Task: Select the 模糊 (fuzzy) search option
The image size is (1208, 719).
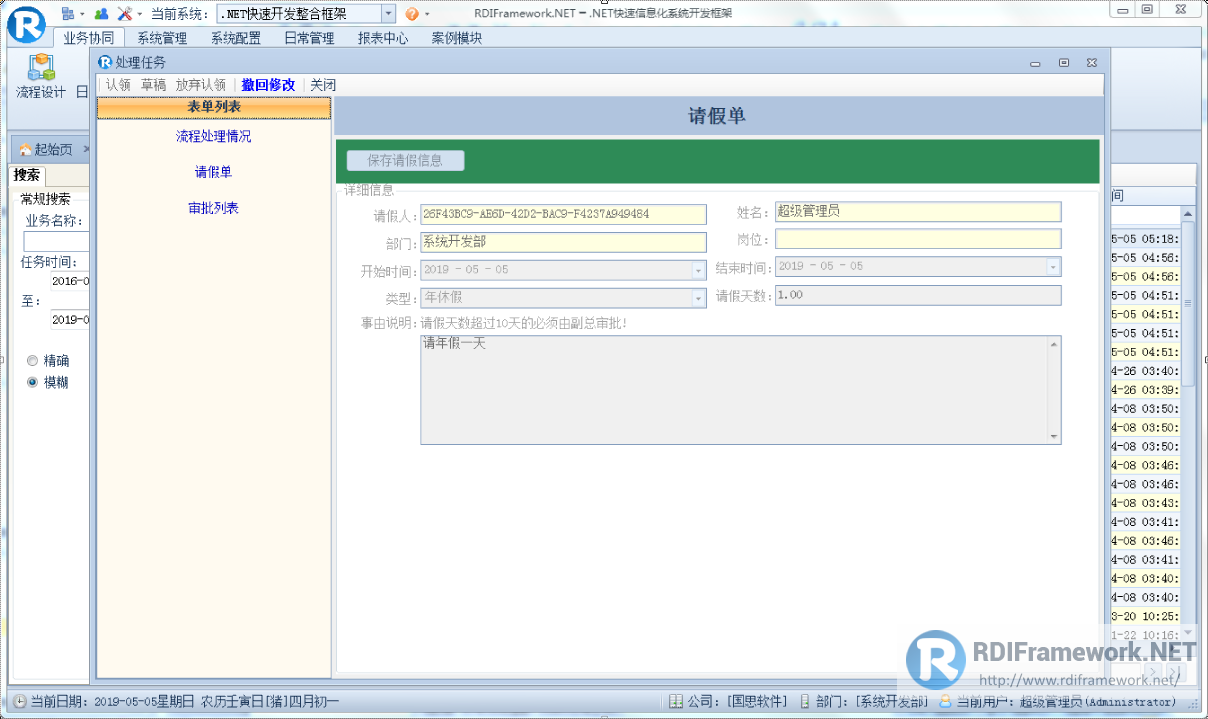Action: (x=32, y=381)
